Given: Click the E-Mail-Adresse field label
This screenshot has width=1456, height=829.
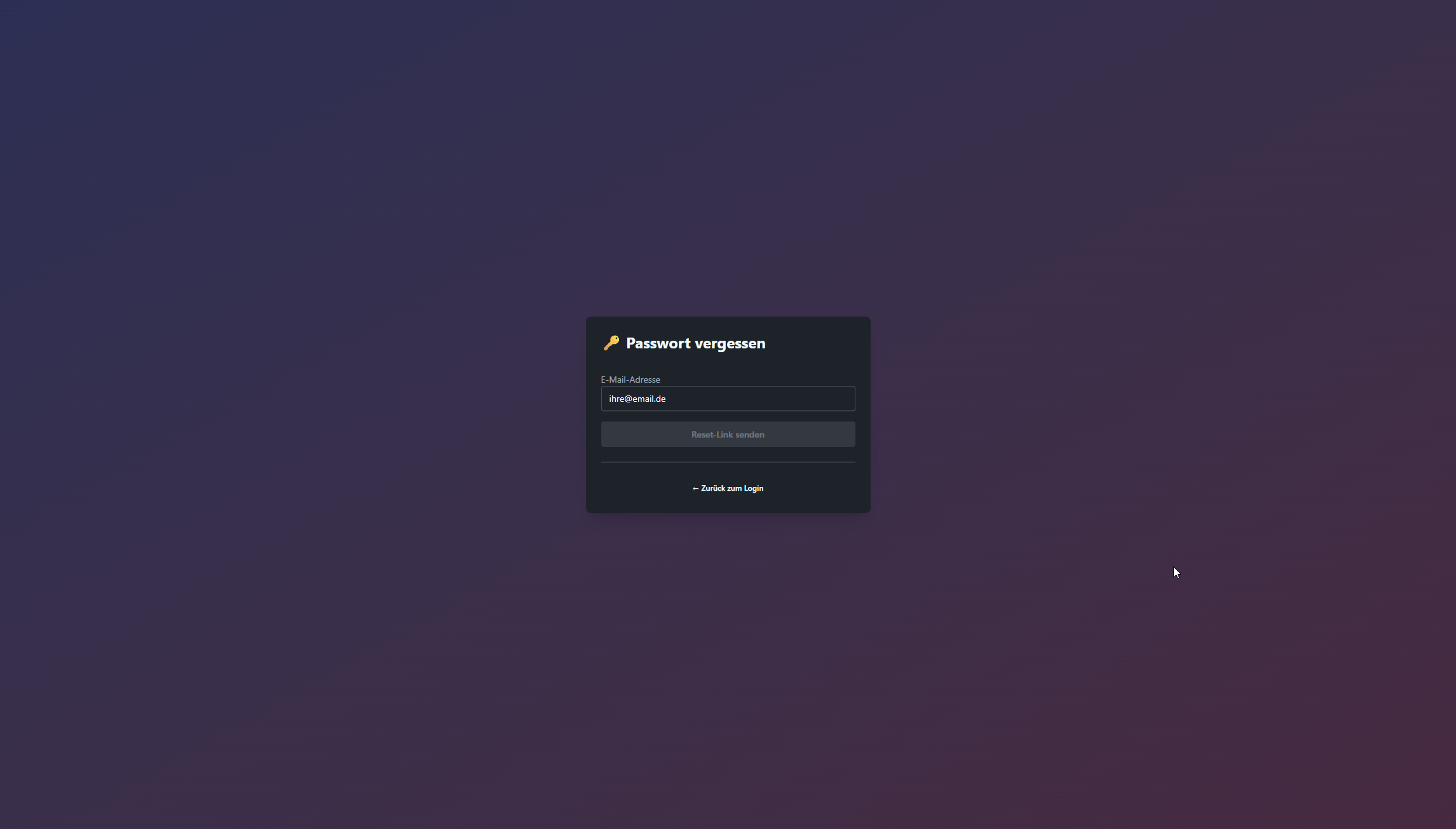Looking at the screenshot, I should 630,380.
